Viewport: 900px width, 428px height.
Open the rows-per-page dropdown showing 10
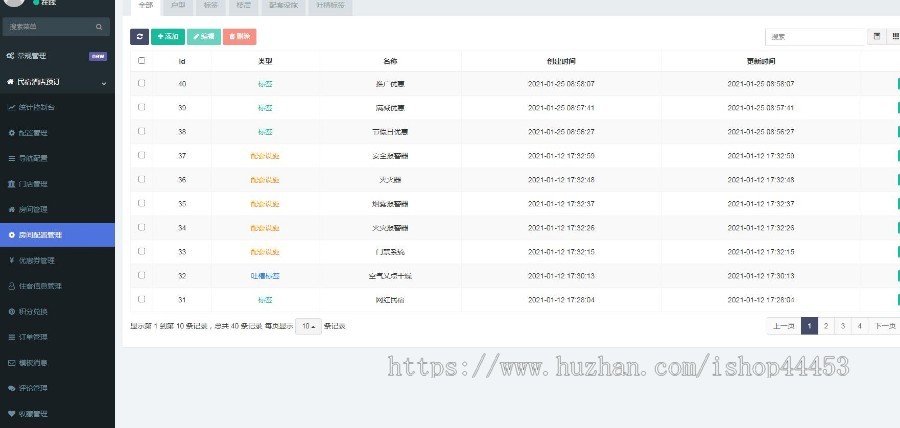tap(308, 326)
